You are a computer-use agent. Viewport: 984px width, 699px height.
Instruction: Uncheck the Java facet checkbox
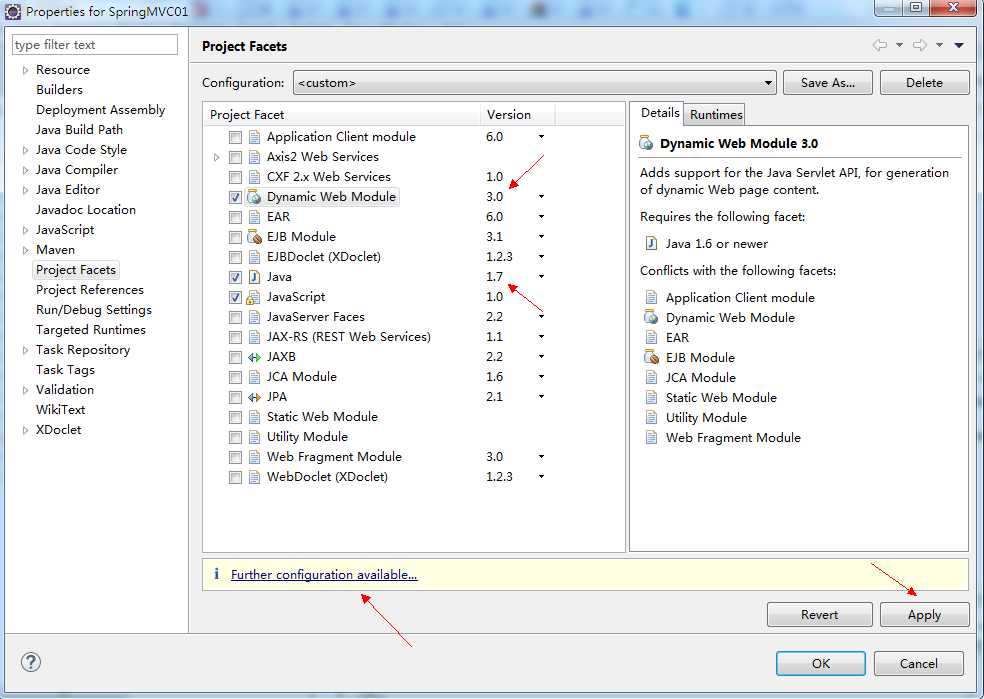pos(235,277)
